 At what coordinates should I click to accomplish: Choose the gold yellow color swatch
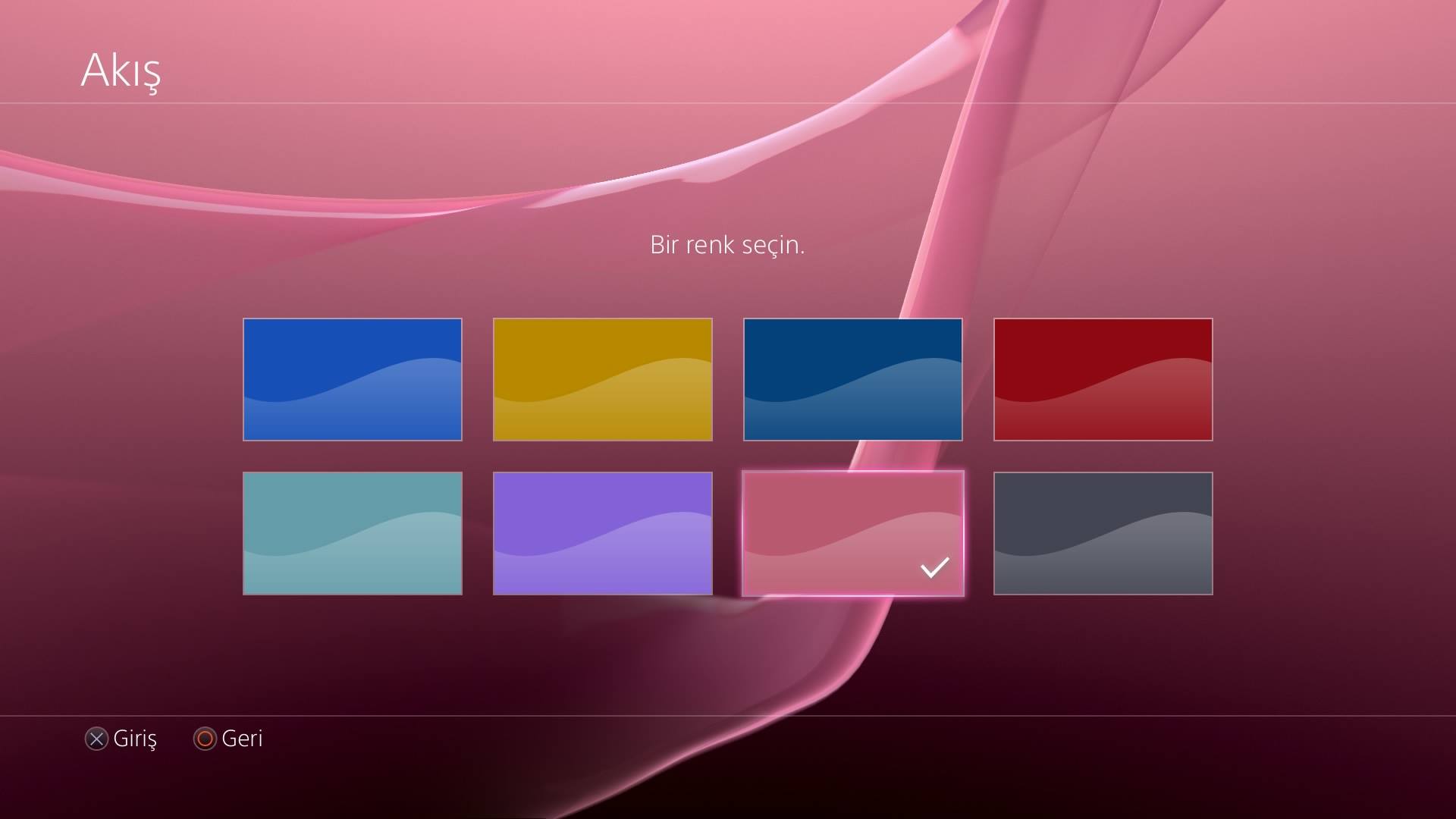point(602,379)
